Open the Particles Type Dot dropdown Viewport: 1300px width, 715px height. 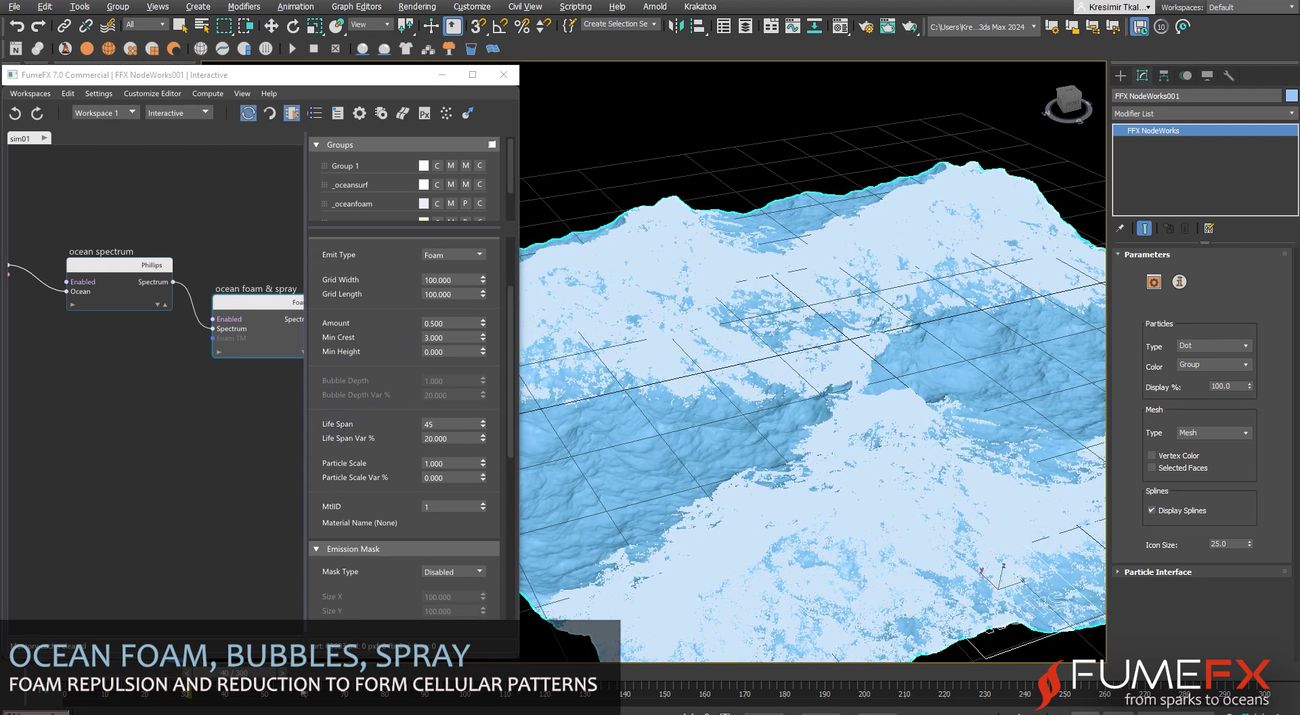coord(1214,346)
